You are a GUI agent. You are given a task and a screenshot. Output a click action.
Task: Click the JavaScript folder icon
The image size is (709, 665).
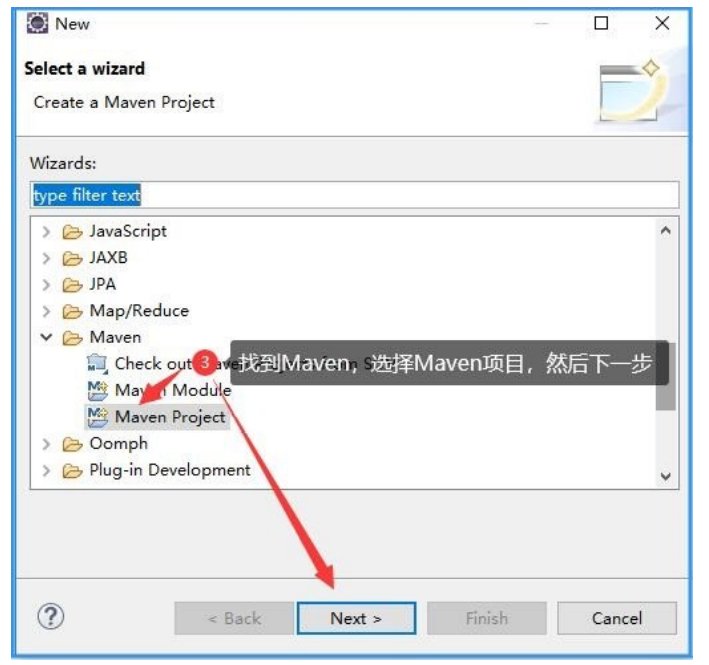point(72,232)
